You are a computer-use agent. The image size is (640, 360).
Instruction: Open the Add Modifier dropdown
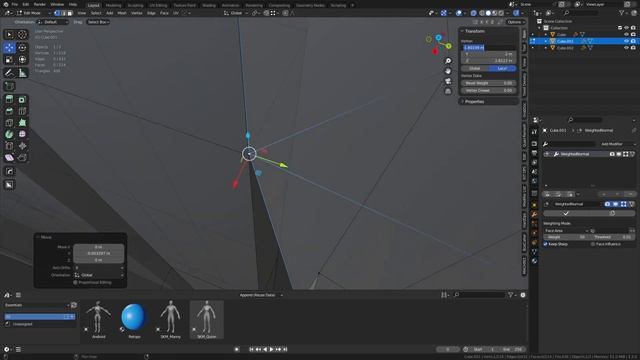coord(613,144)
